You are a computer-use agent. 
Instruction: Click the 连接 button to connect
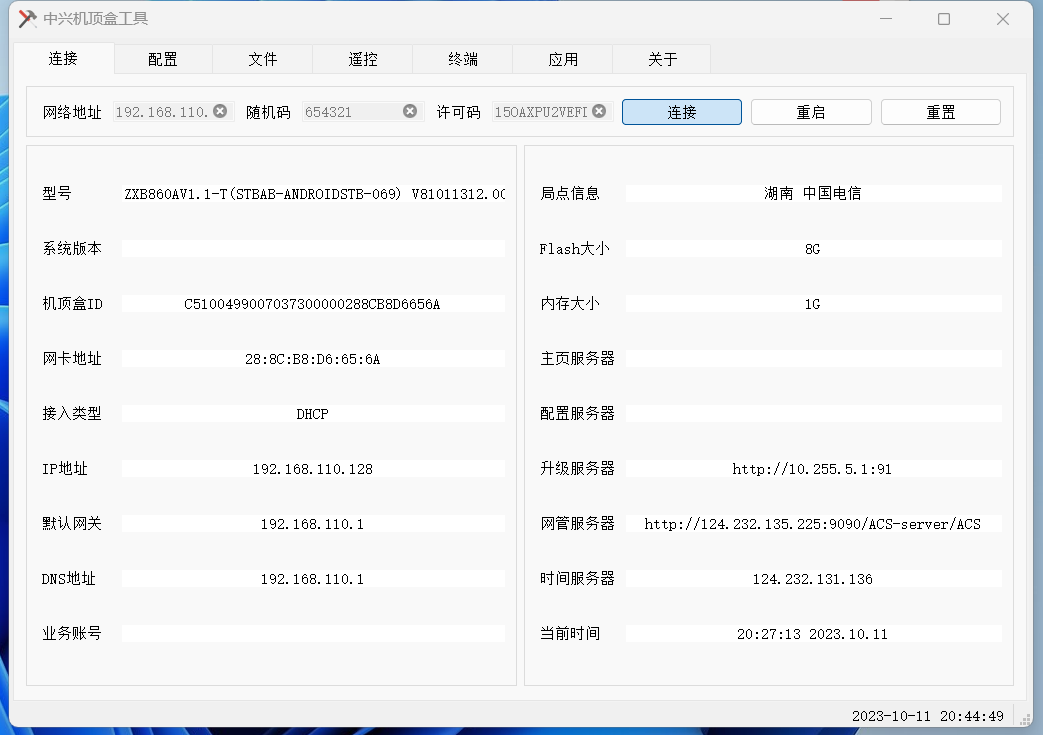pyautogui.click(x=681, y=111)
